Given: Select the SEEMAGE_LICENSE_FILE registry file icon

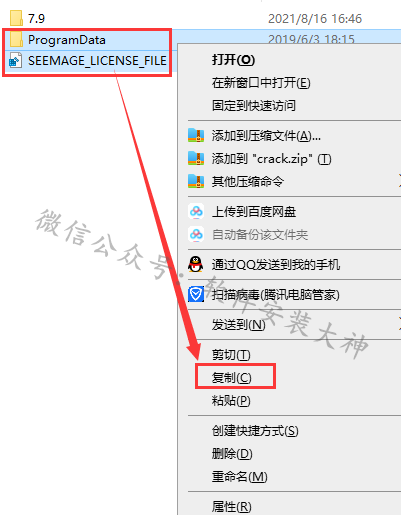Looking at the screenshot, I should click(x=15, y=61).
